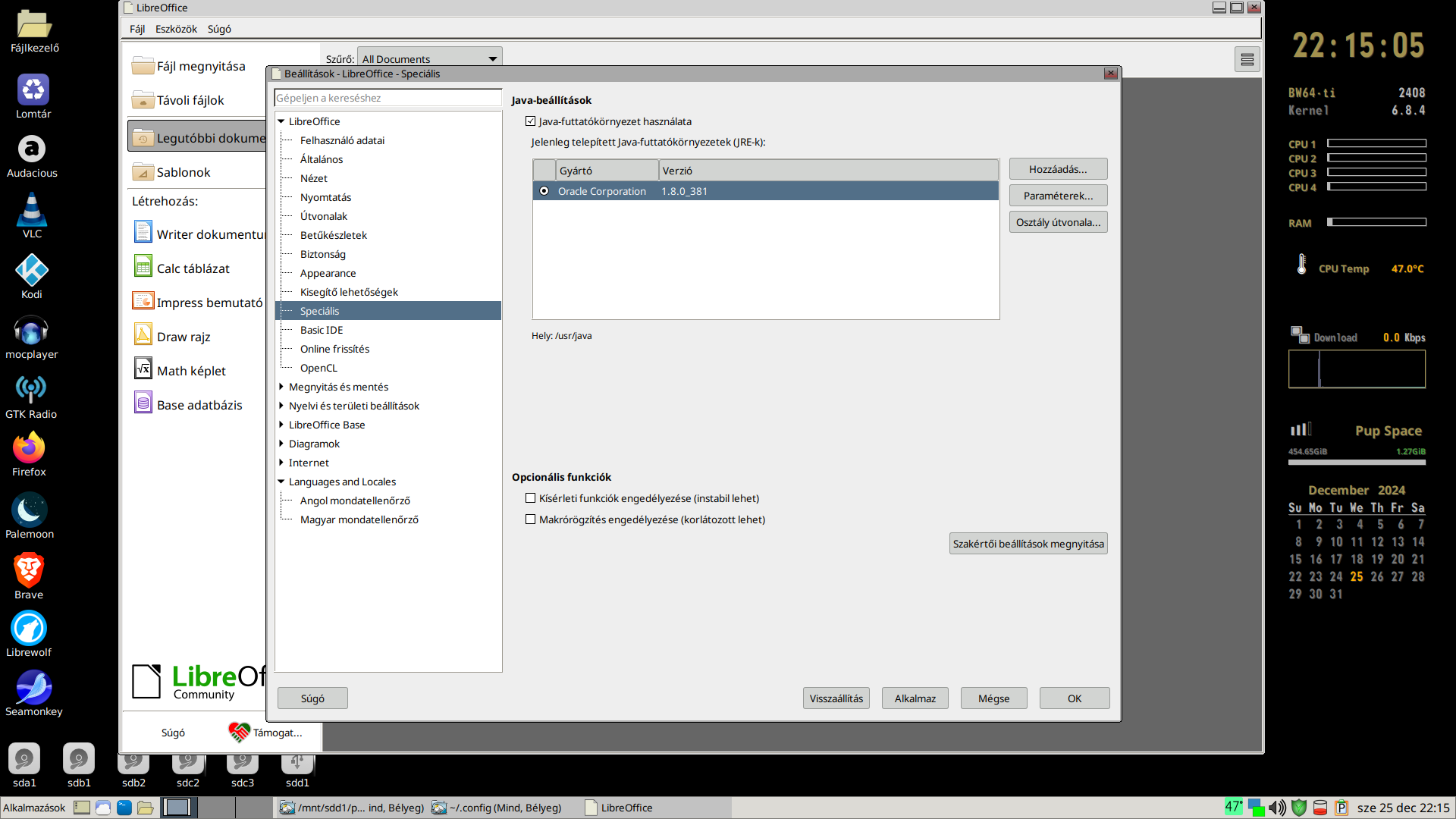
Task: Click the OK button
Action: coord(1075,698)
